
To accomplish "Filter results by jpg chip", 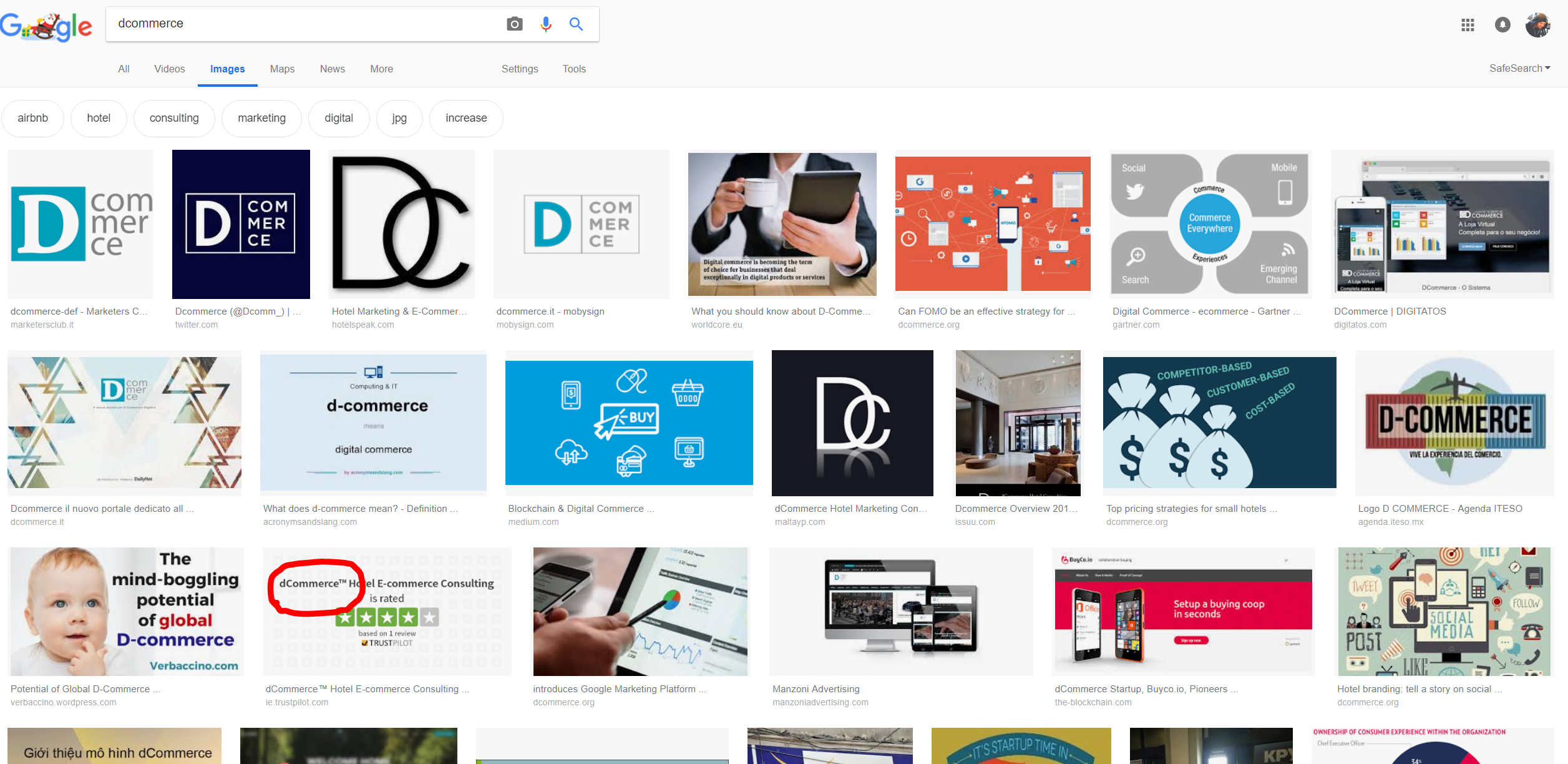I will [x=399, y=118].
